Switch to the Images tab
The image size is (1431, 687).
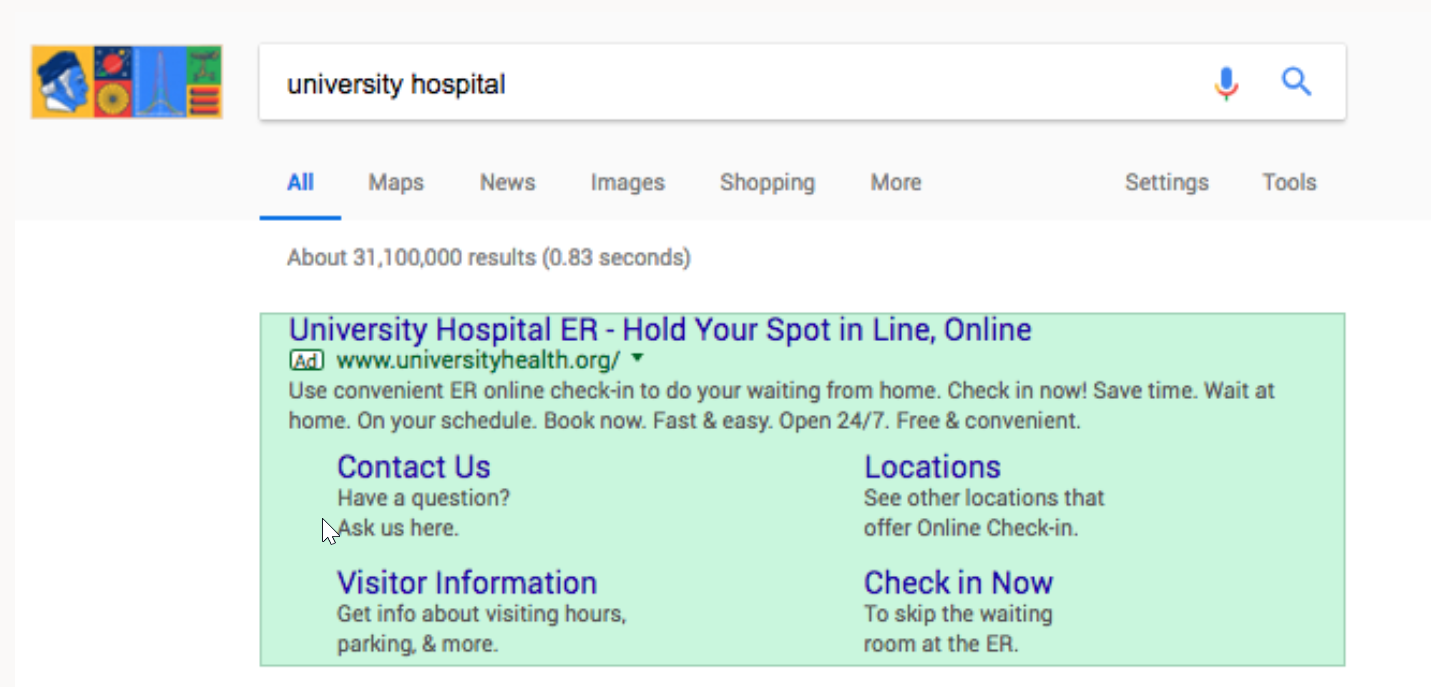click(x=627, y=183)
